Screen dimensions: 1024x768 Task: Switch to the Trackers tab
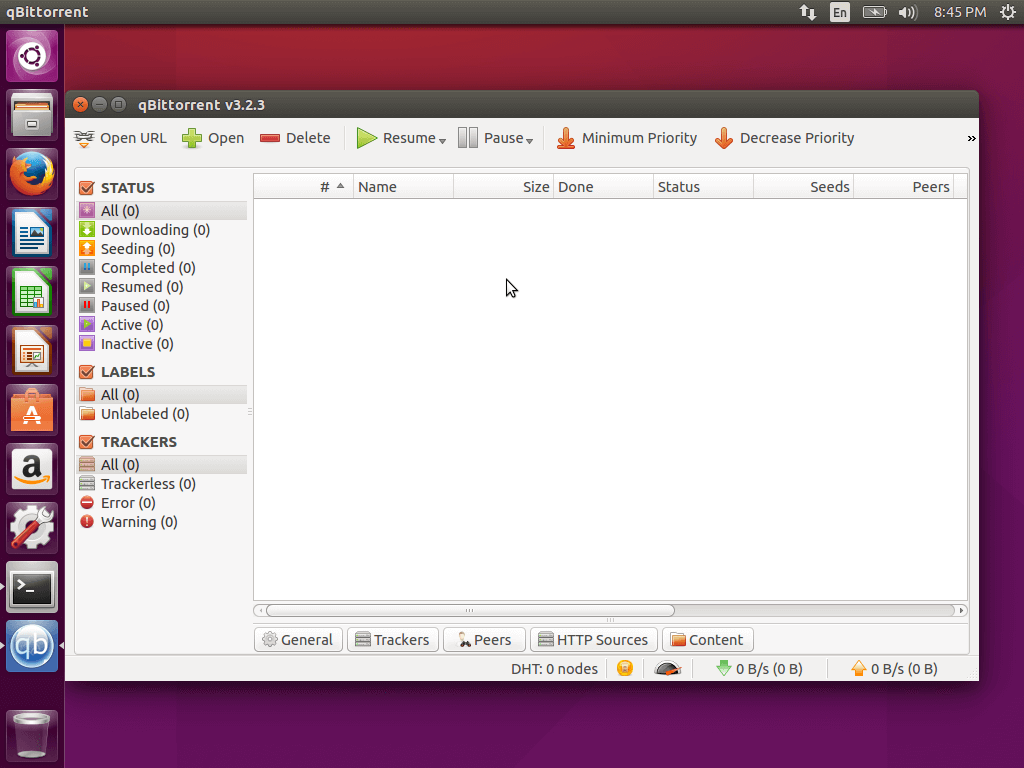tap(392, 640)
